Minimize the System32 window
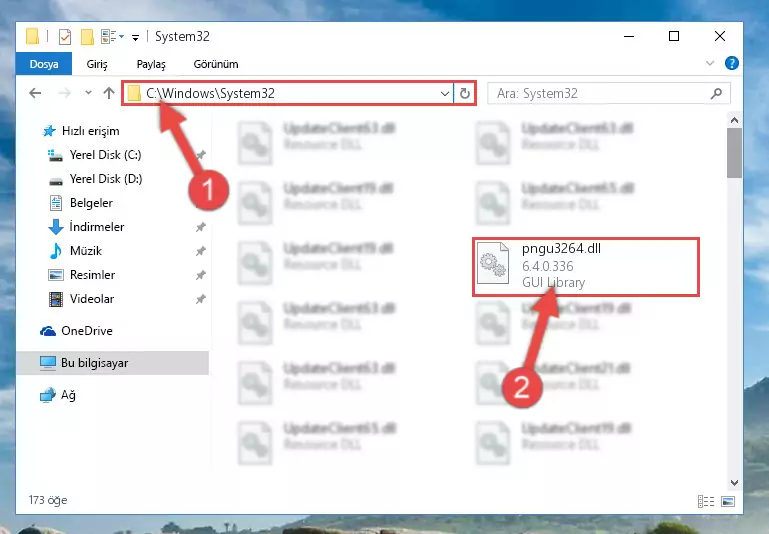This screenshot has width=769, height=534. pos(629,36)
